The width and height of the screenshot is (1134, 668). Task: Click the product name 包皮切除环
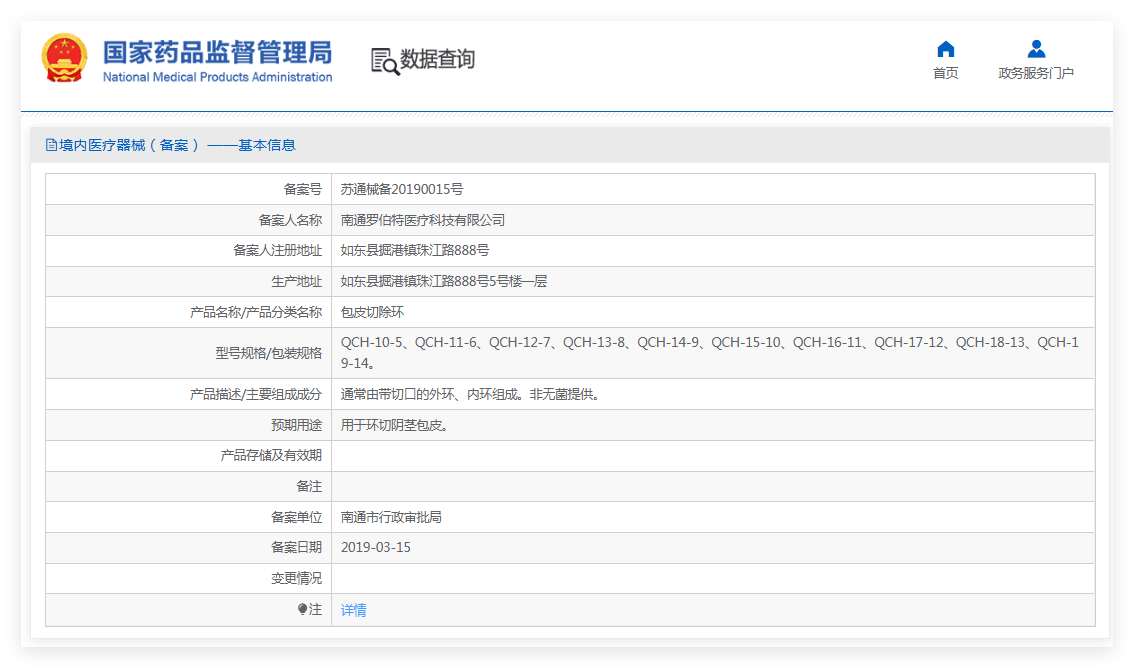(372, 312)
